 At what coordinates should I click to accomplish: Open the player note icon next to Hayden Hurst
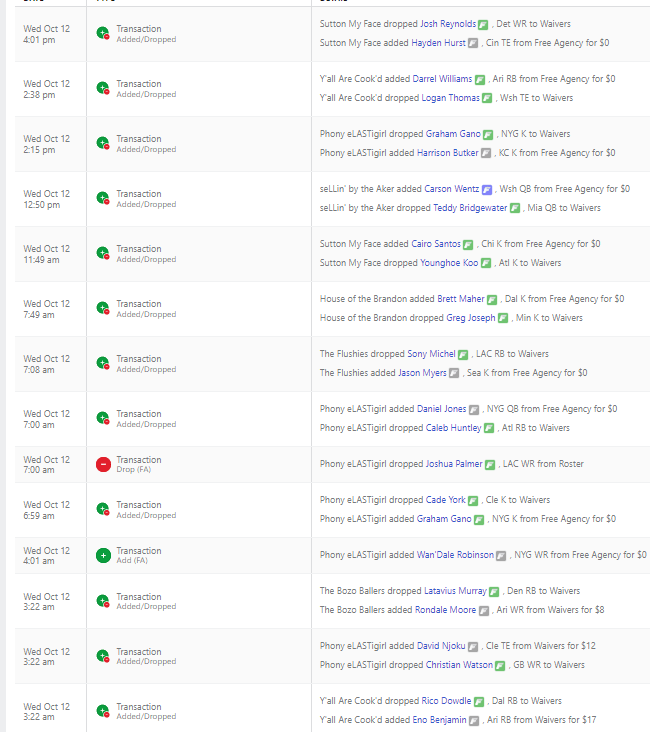[x=474, y=43]
